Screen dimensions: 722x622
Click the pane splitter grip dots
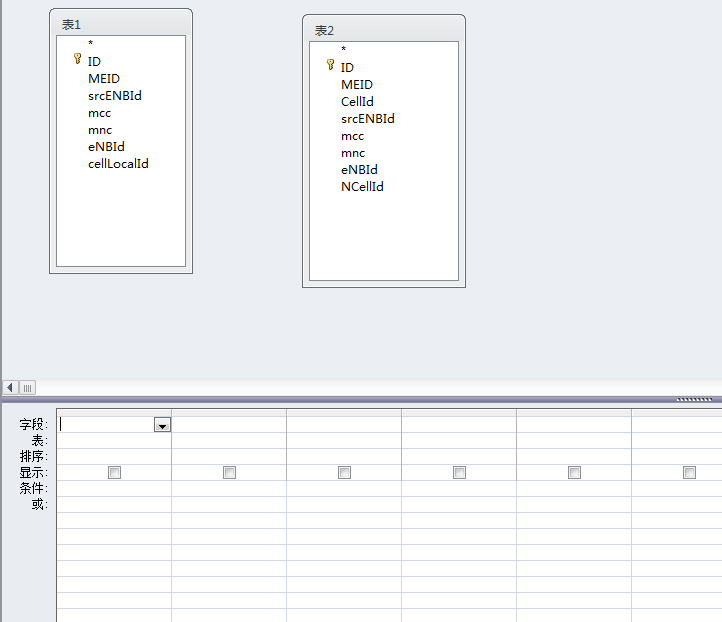point(694,400)
